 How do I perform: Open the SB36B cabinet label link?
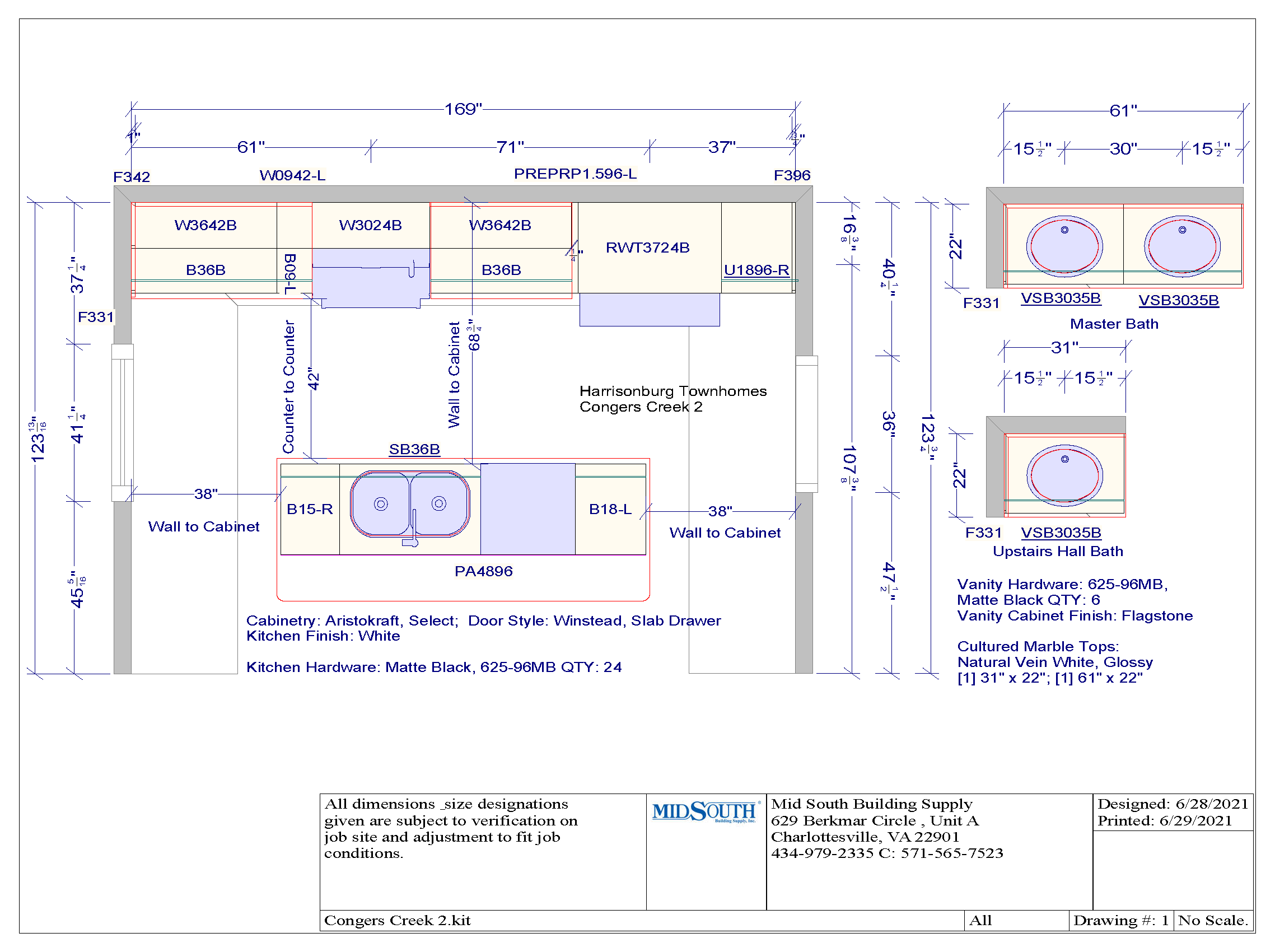tap(414, 449)
